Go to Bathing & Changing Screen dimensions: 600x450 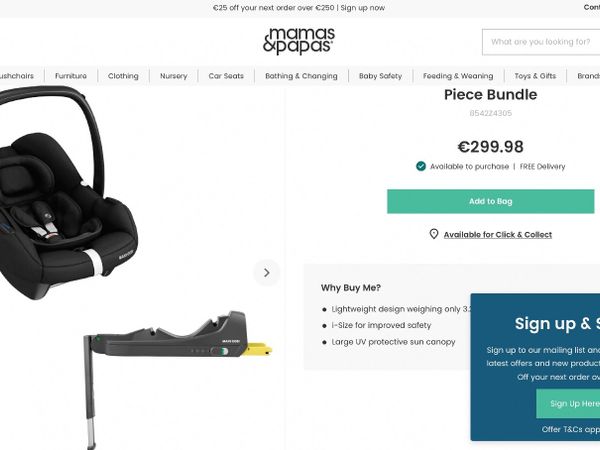[302, 76]
